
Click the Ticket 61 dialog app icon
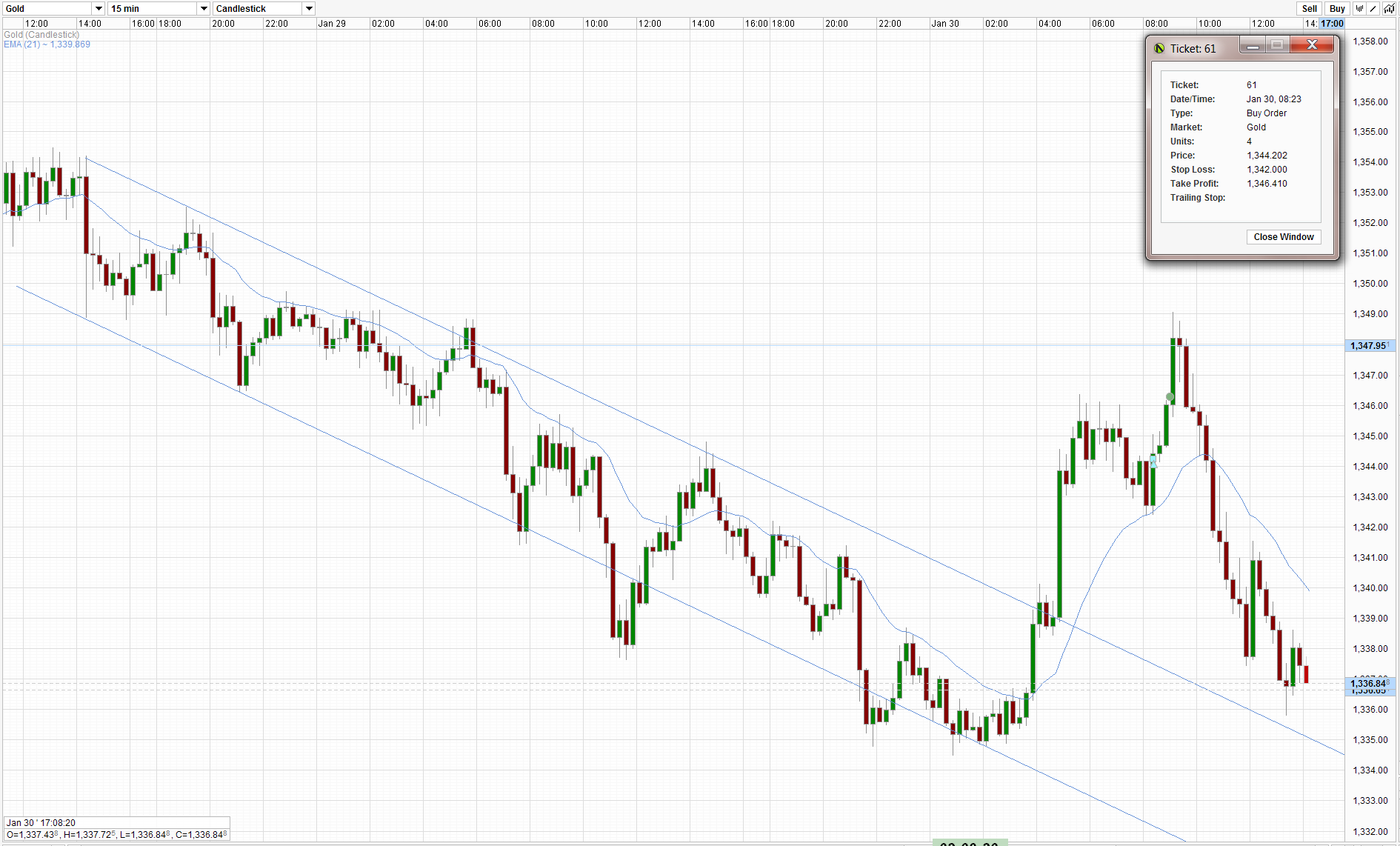[x=1159, y=49]
